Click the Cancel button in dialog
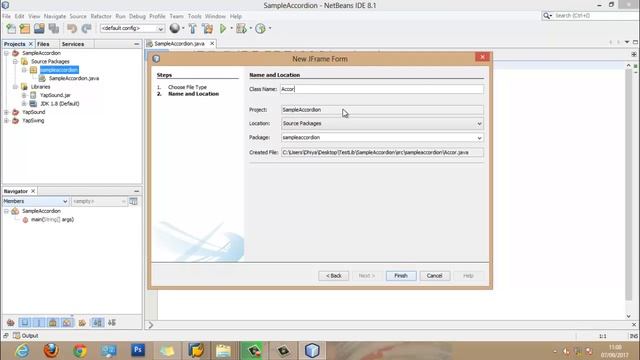This screenshot has height=360, width=640. pyautogui.click(x=435, y=276)
